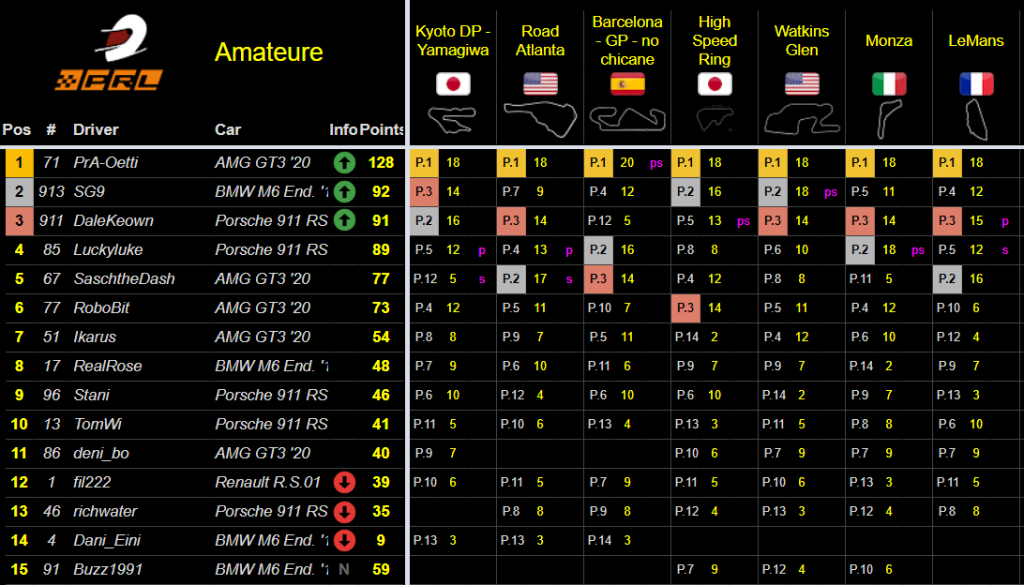The width and height of the screenshot is (1024, 585).
Task: Open driver name Luckyluke
Action: click(108, 250)
